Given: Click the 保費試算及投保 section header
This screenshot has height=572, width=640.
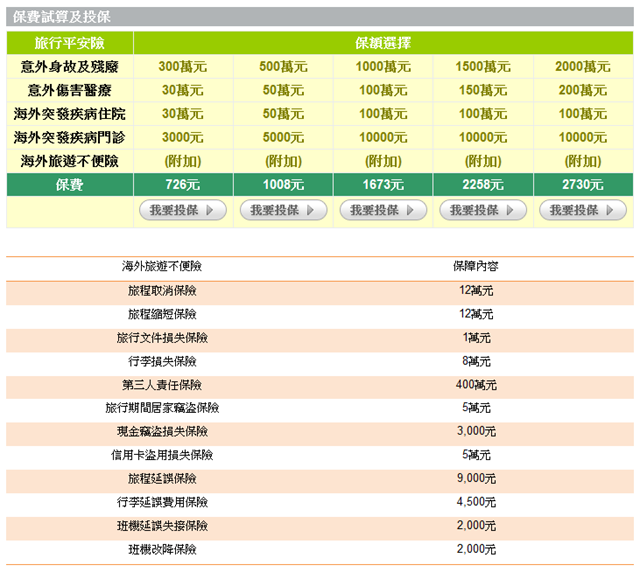Looking at the screenshot, I should point(320,17).
